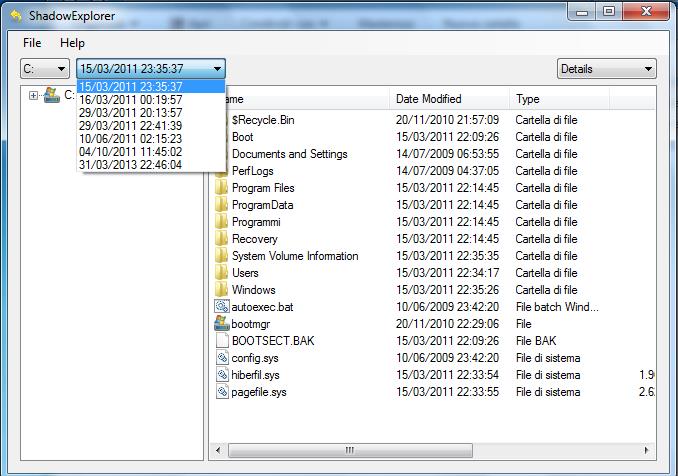Select the Boot folder name
The height and width of the screenshot is (476, 678).
[243, 137]
